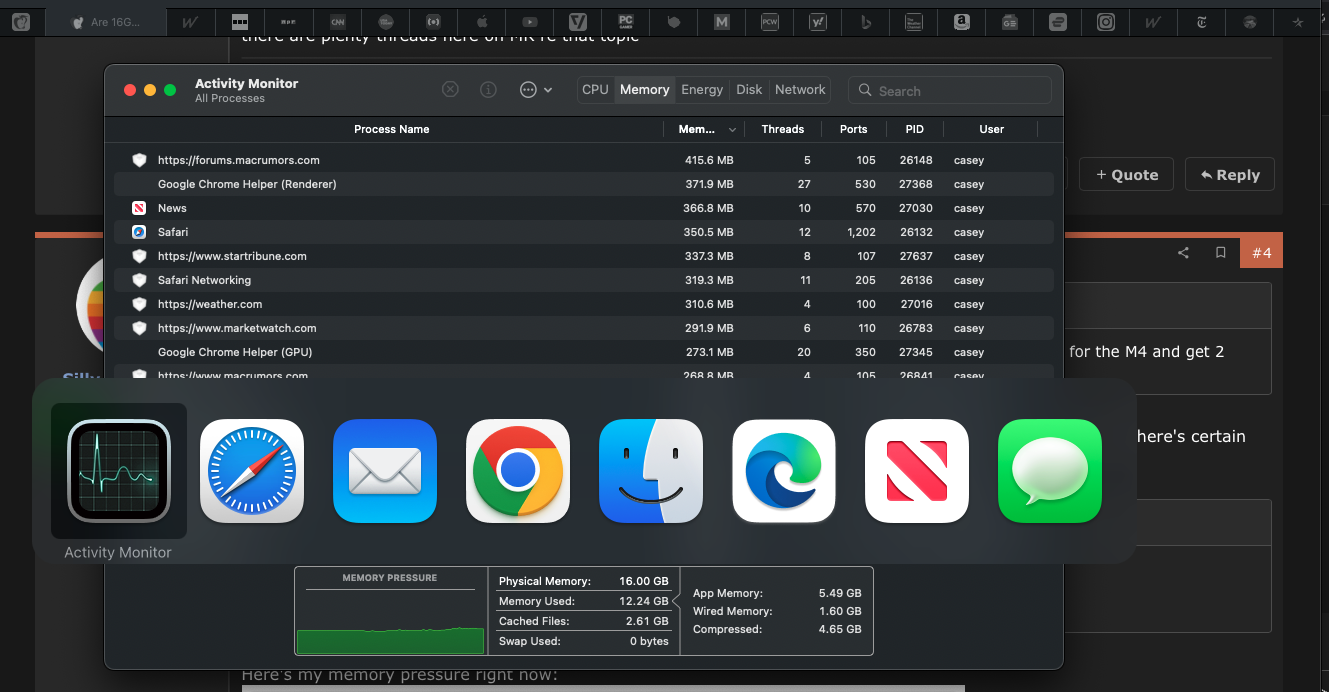Bookmark forum post #4

(x=1220, y=253)
